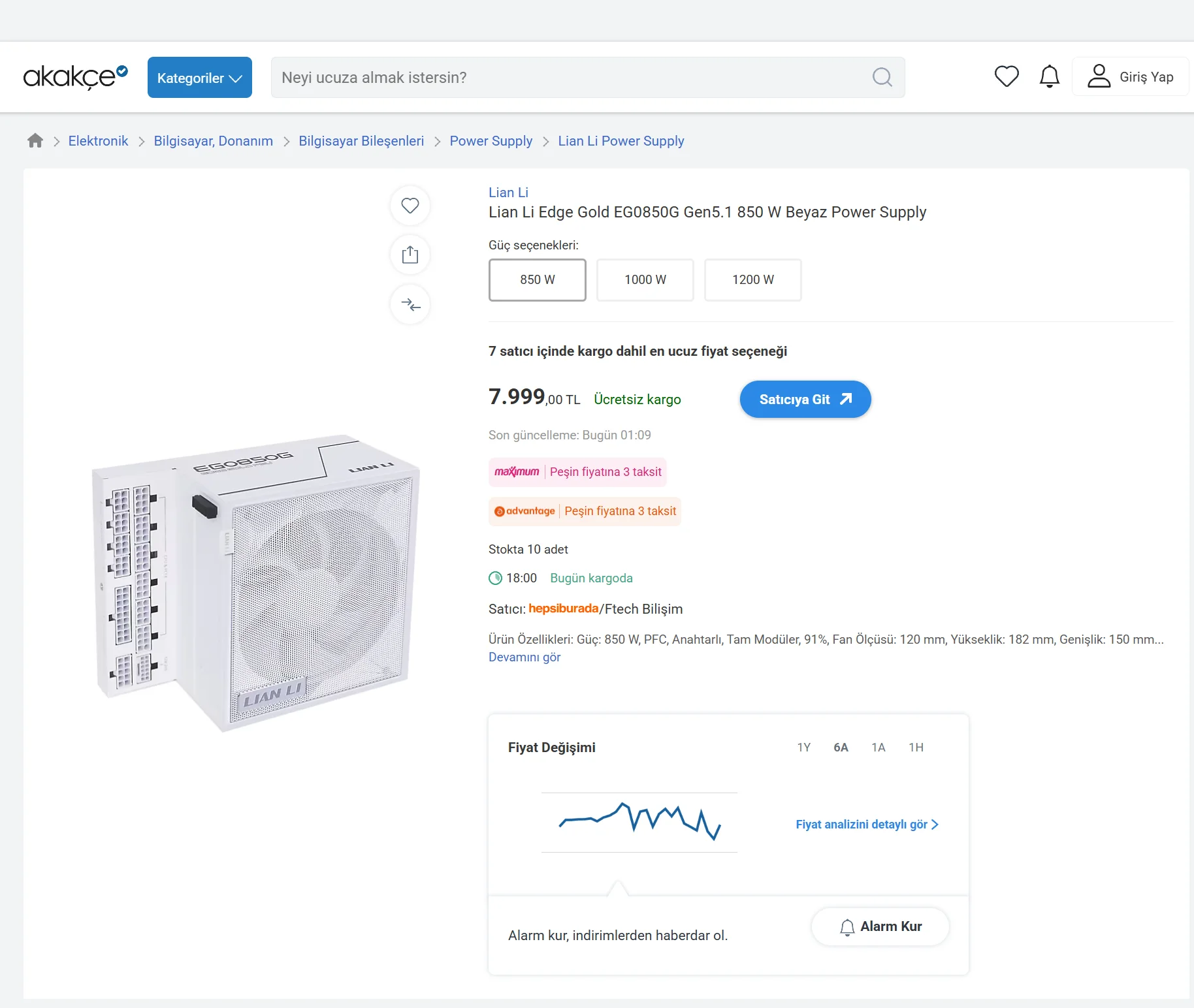Switch price chart to 1H range
1194x1008 pixels.
click(916, 748)
